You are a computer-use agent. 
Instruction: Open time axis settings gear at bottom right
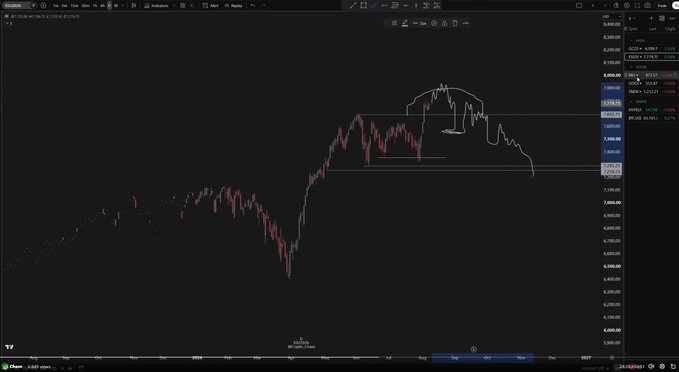(612, 358)
